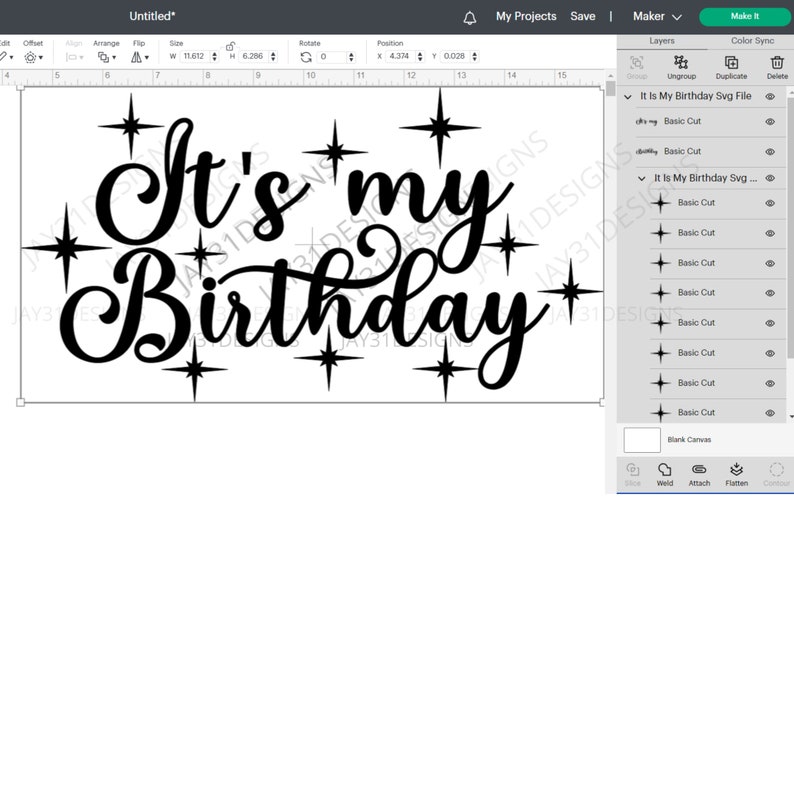794x794 pixels.
Task: Click the Layers panel scrollbar
Action: 790,228
